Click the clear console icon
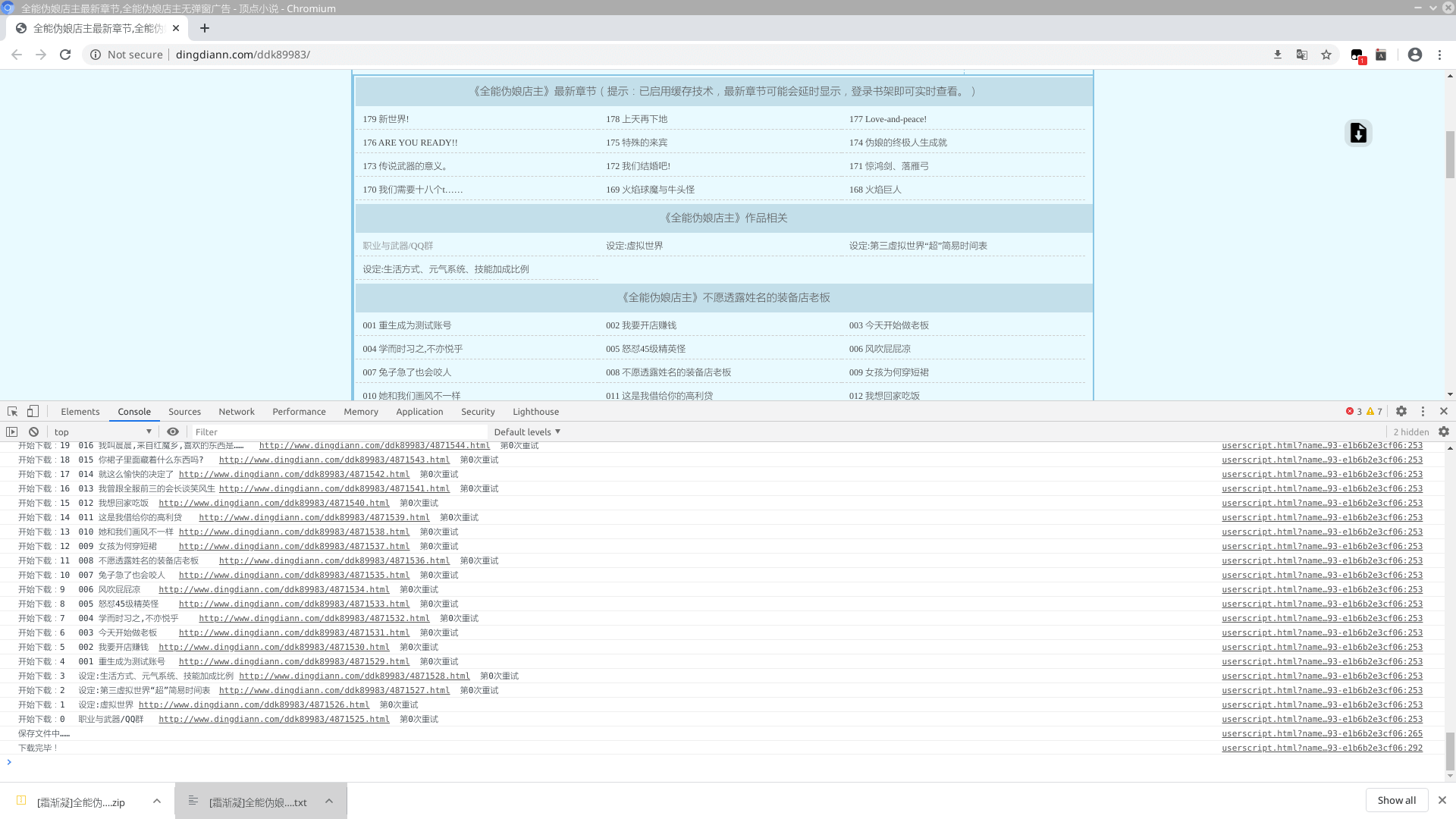1456x819 pixels. [33, 431]
